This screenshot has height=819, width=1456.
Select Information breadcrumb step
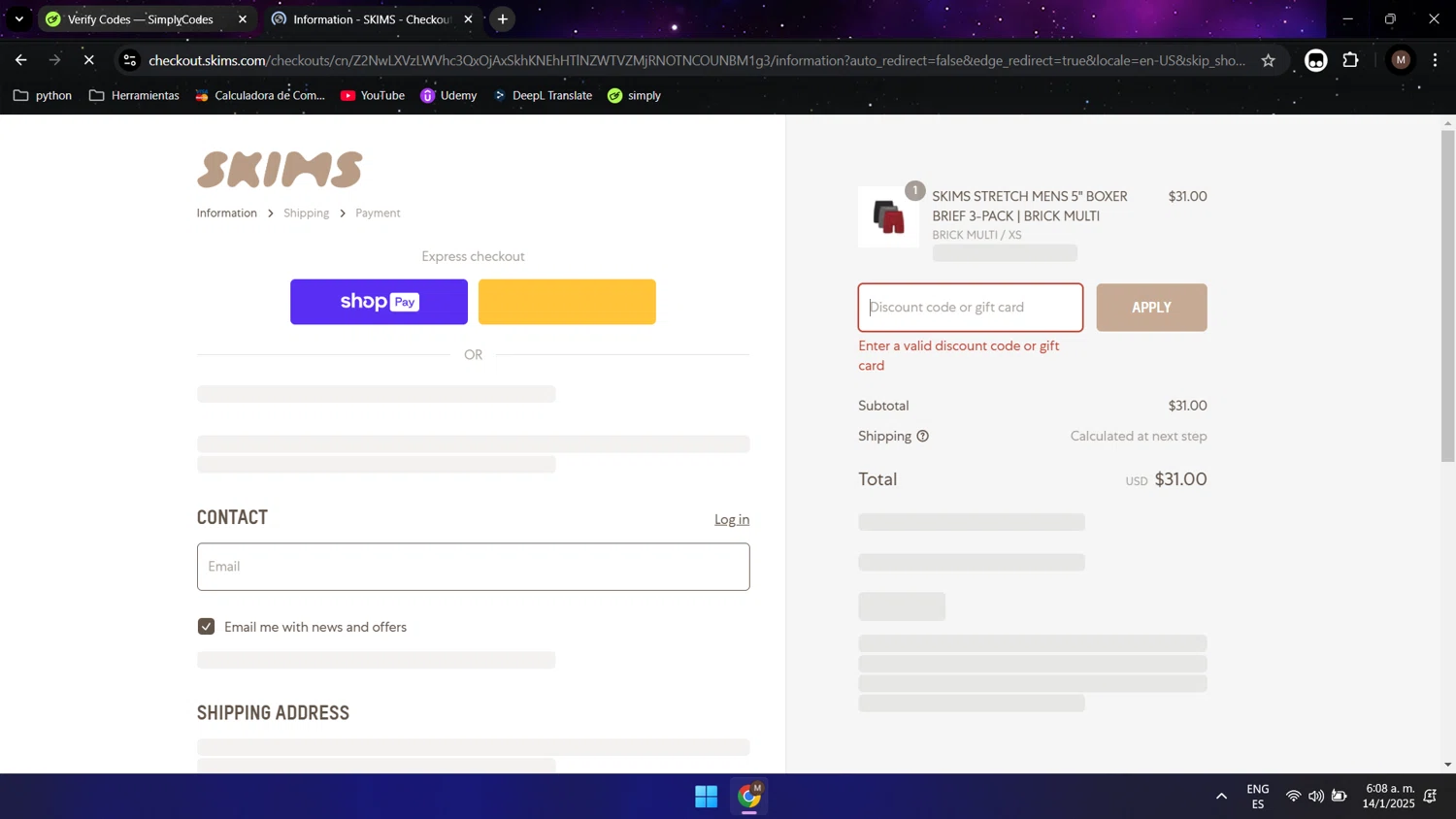click(x=227, y=213)
